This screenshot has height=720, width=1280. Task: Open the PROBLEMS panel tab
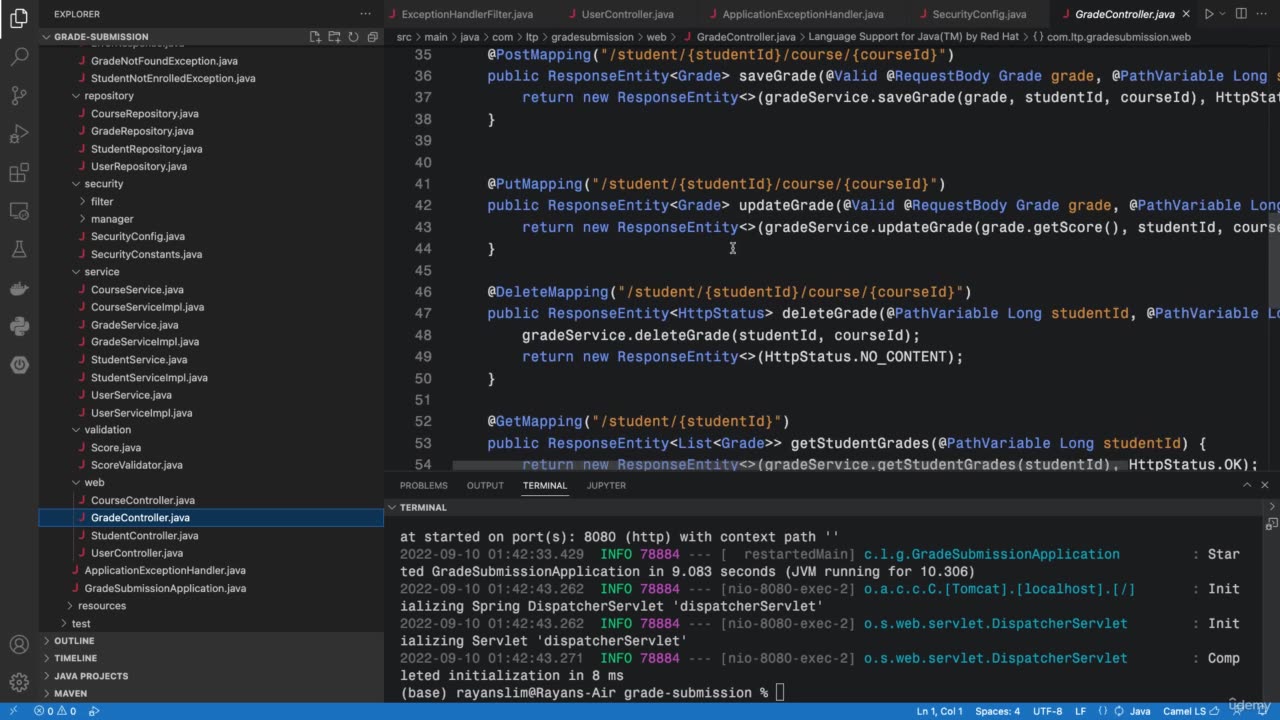424,485
